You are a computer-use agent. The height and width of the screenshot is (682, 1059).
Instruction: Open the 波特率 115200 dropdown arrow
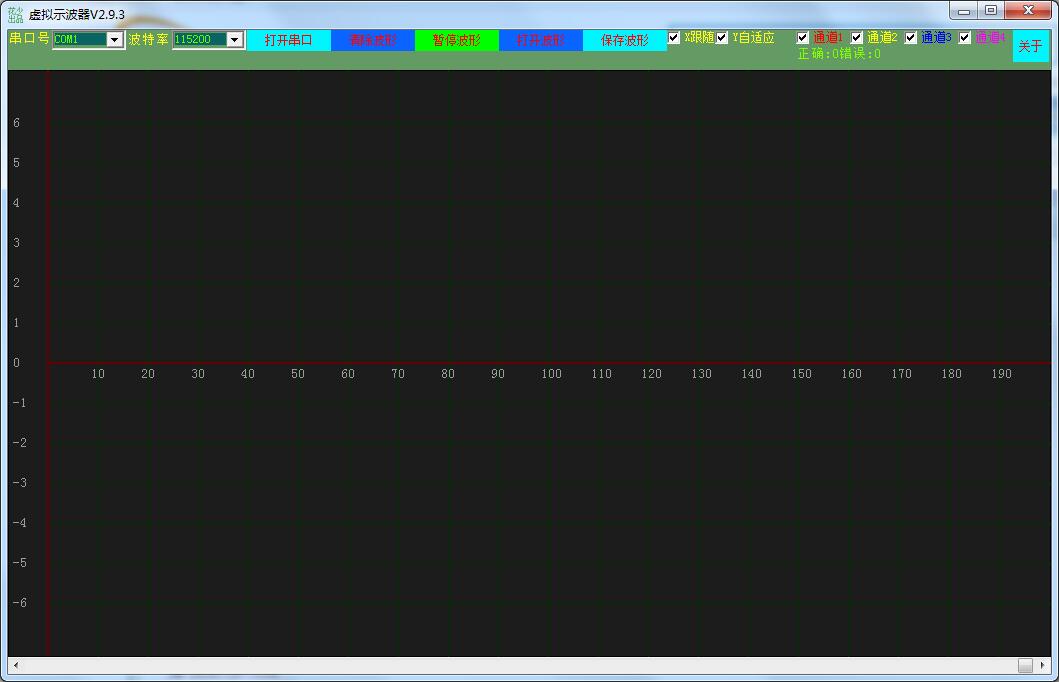pos(234,40)
